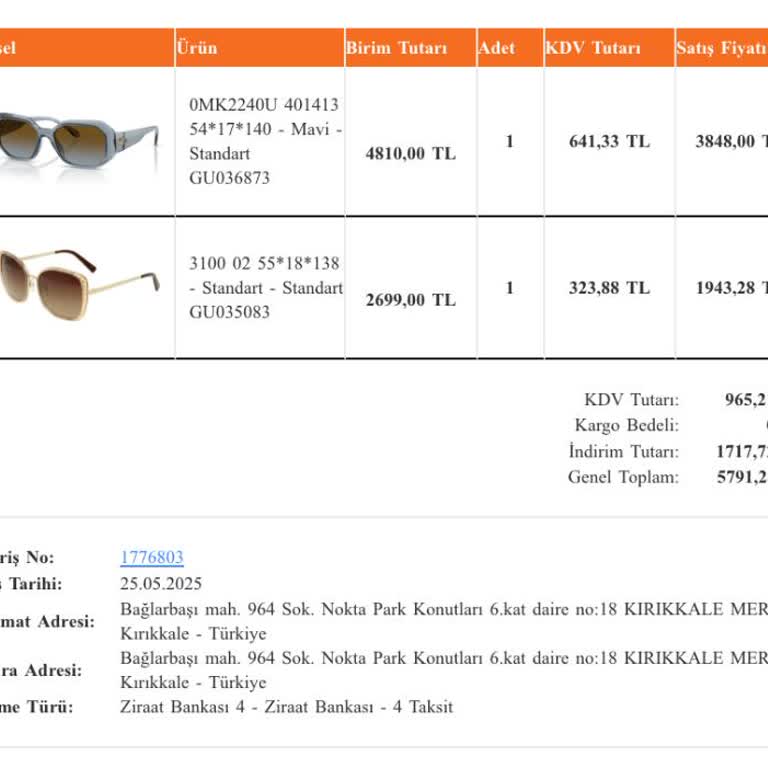Click the İndirim Tutarı label
The image size is (768, 768).
tap(623, 451)
